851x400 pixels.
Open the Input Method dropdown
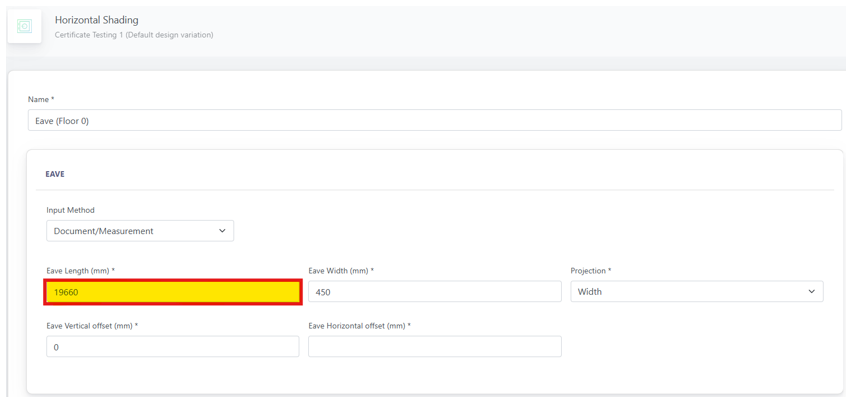(140, 231)
